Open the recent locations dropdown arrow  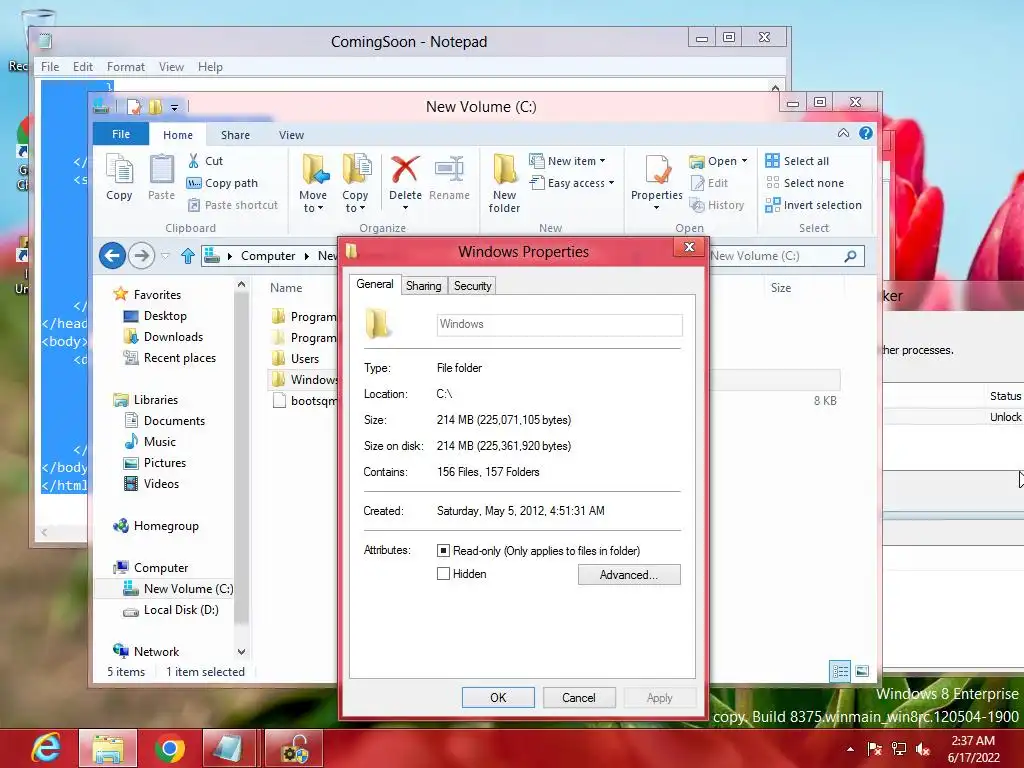166,256
